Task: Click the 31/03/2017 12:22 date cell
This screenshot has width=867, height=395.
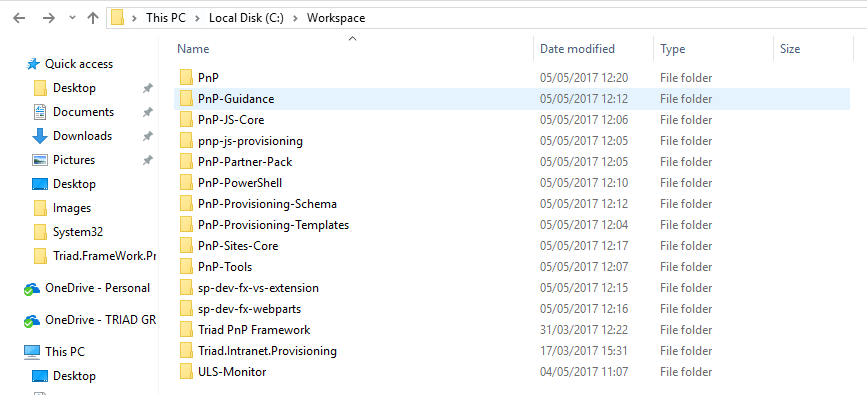Action: [x=584, y=330]
